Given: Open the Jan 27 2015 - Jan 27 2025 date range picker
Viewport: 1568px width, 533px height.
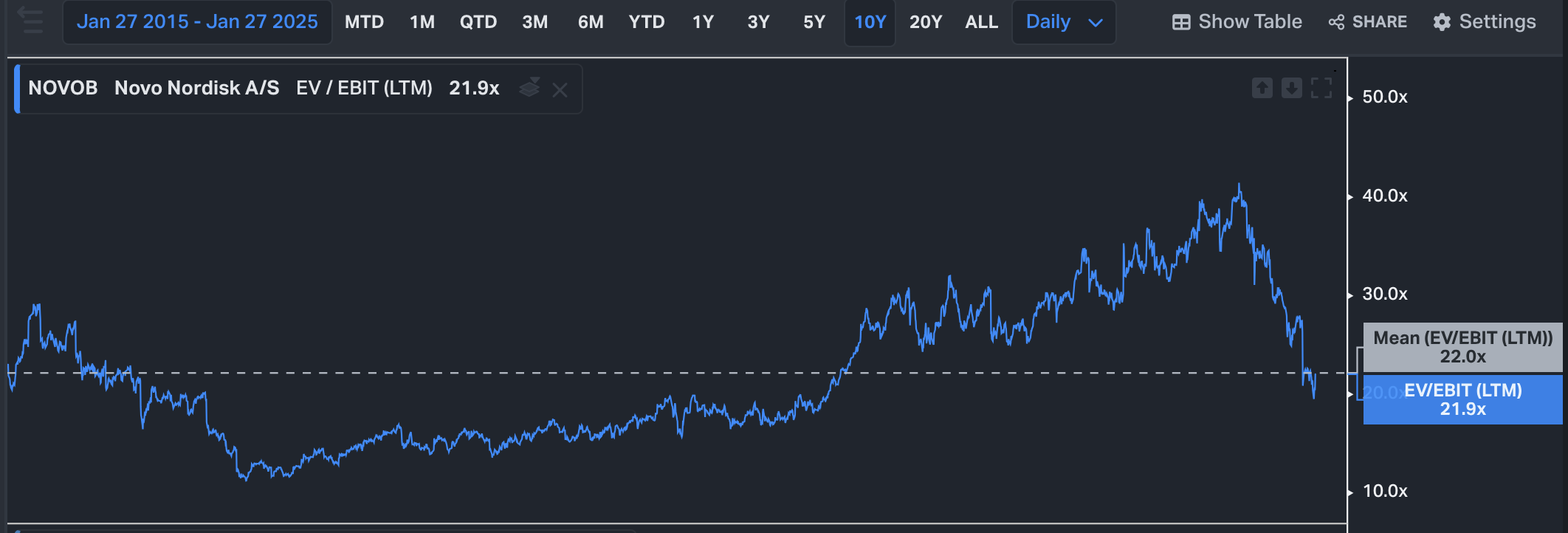Looking at the screenshot, I should coord(197,22).
